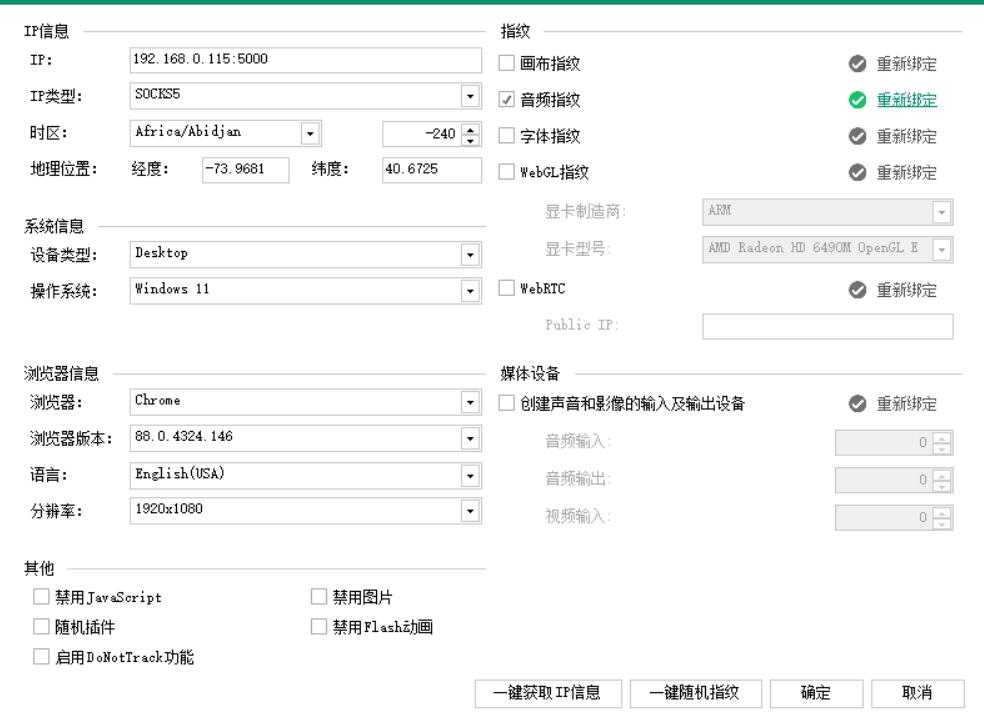Enable the WebRTC checkbox

pos(506,288)
